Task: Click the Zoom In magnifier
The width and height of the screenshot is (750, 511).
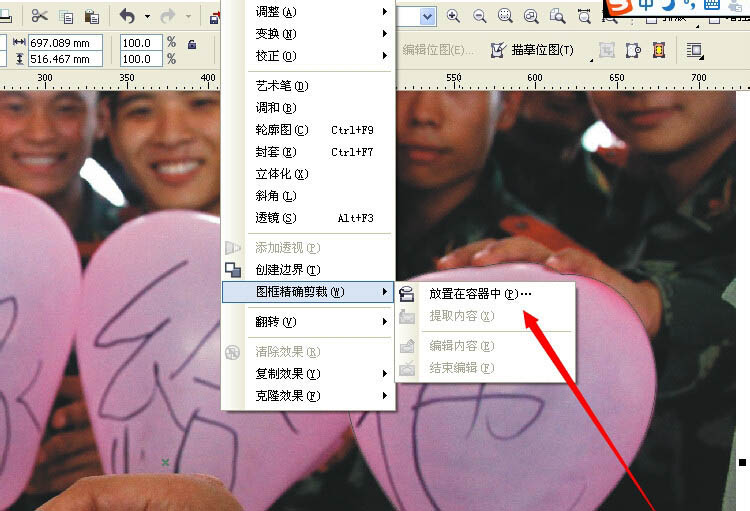Action: tap(452, 16)
